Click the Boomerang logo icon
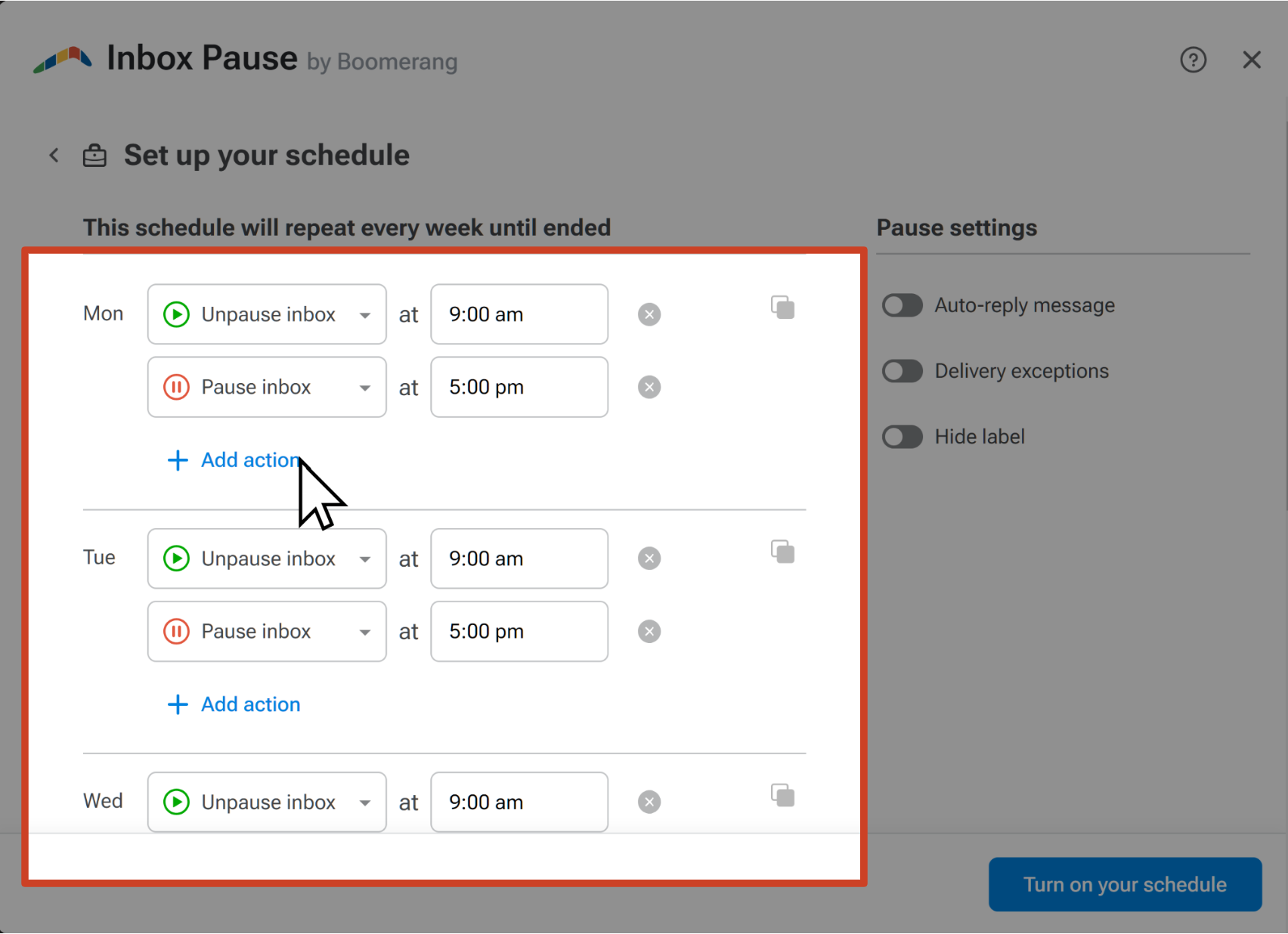This screenshot has height=934, width=1288. coord(63,60)
